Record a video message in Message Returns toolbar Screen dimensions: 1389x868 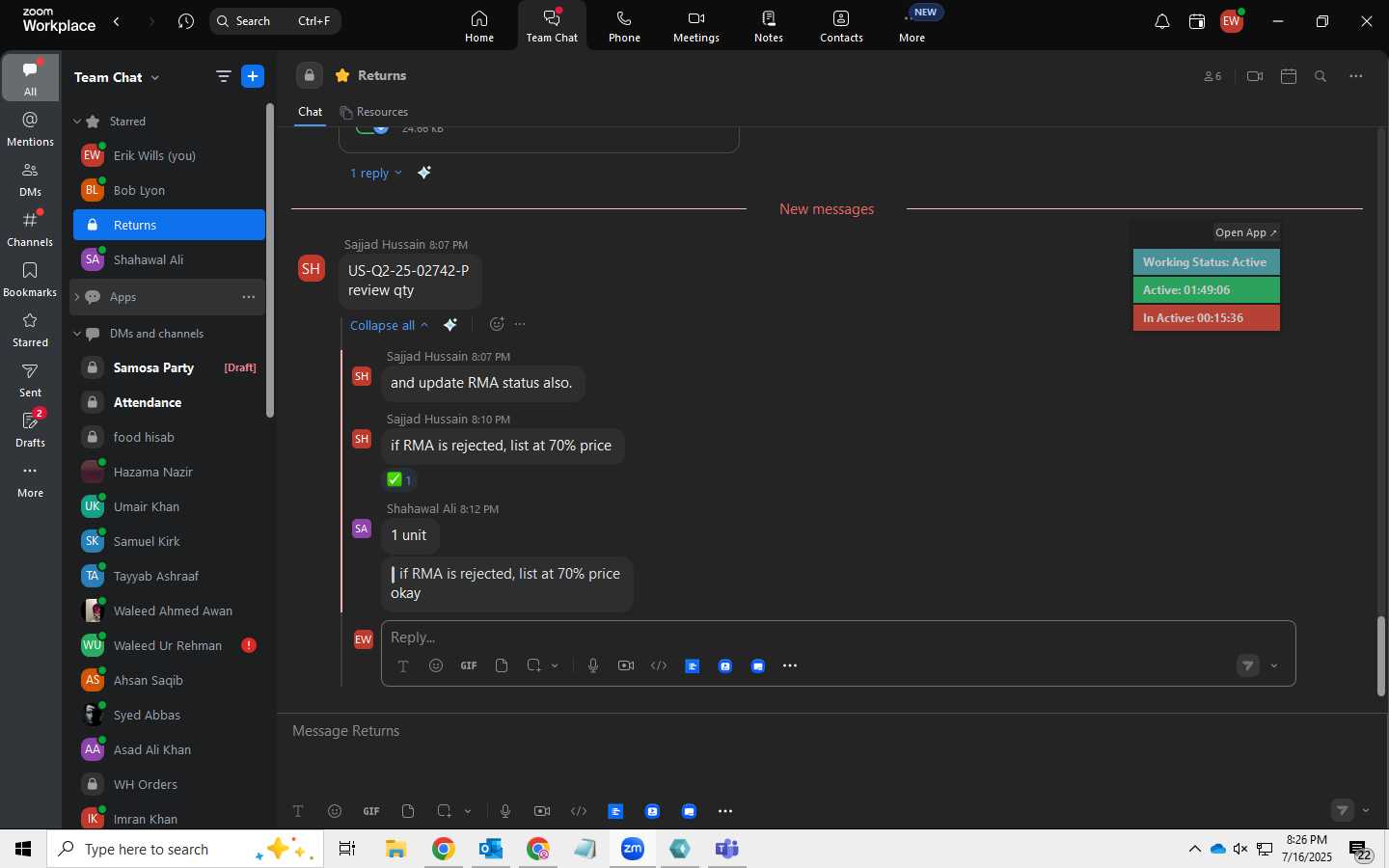point(542,811)
